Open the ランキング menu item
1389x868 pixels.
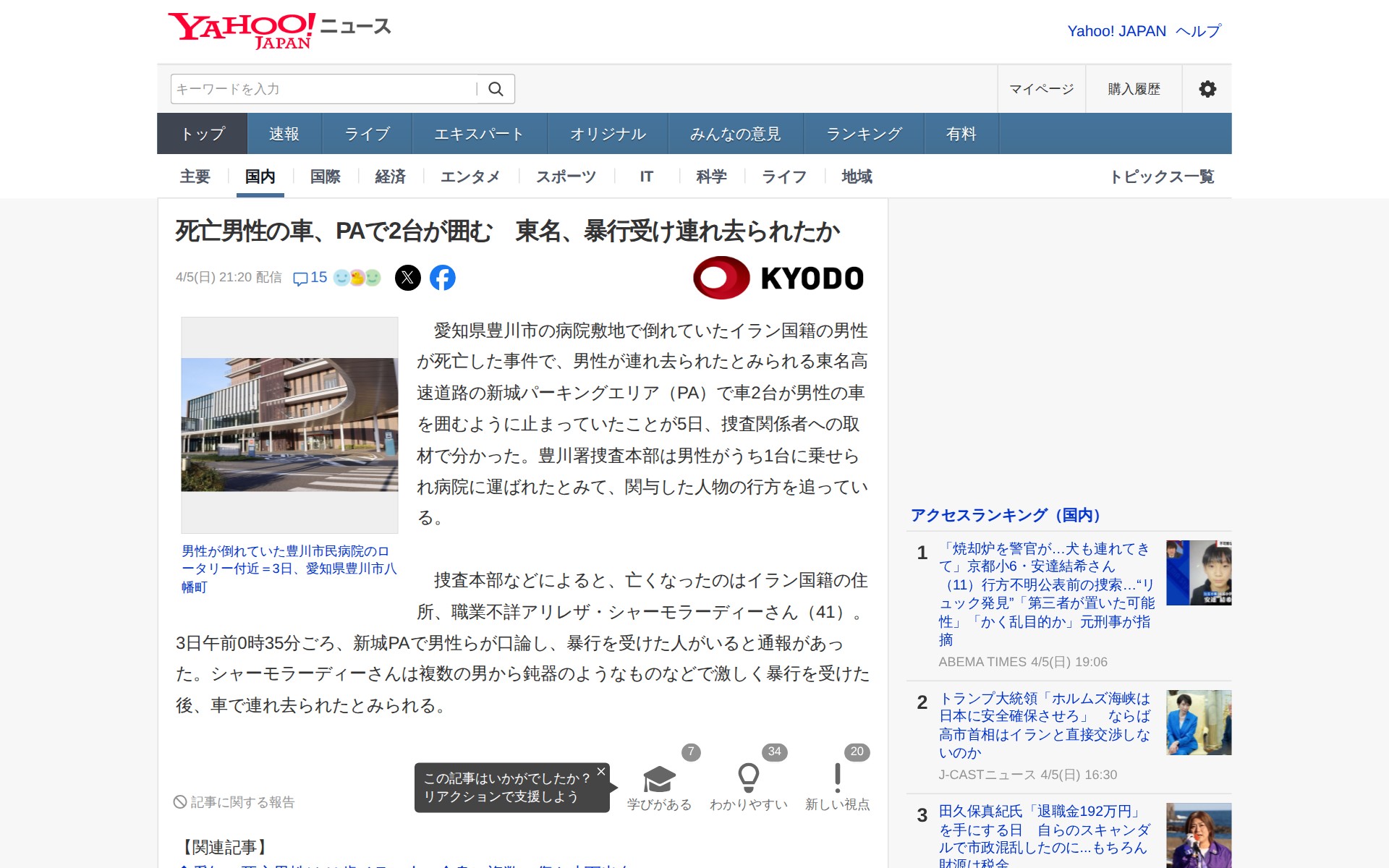[864, 133]
